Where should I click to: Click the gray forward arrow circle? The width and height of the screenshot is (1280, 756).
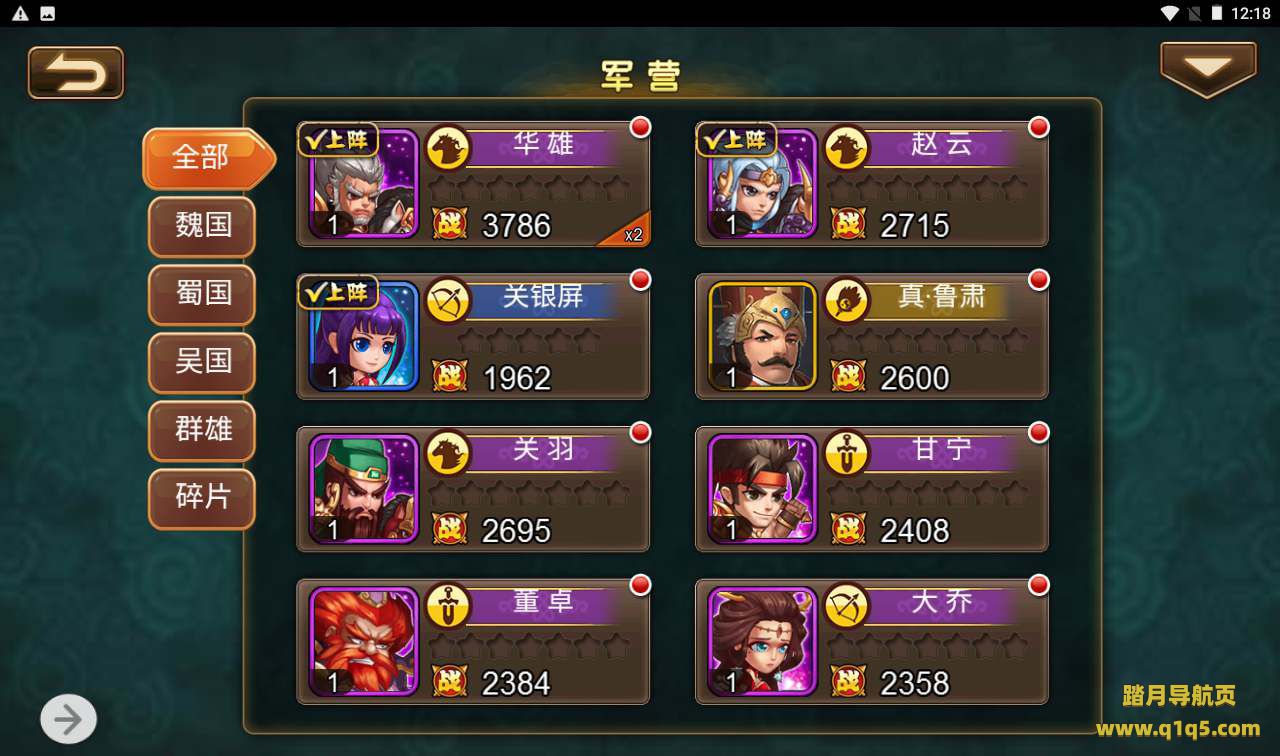pos(68,719)
